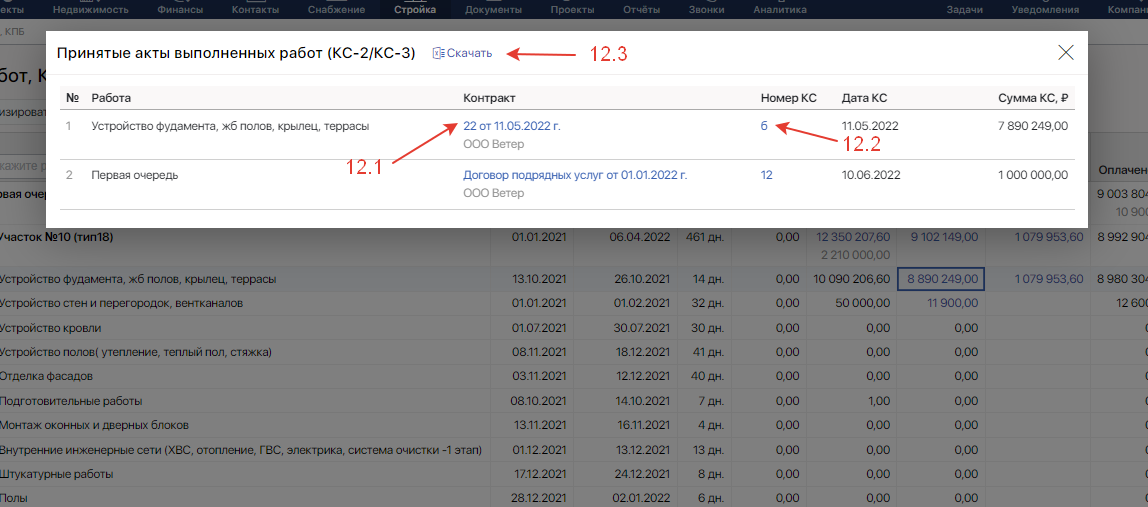This screenshot has width=1148, height=507.
Task: Open Уведомления in the top bar
Action: [x=1048, y=10]
